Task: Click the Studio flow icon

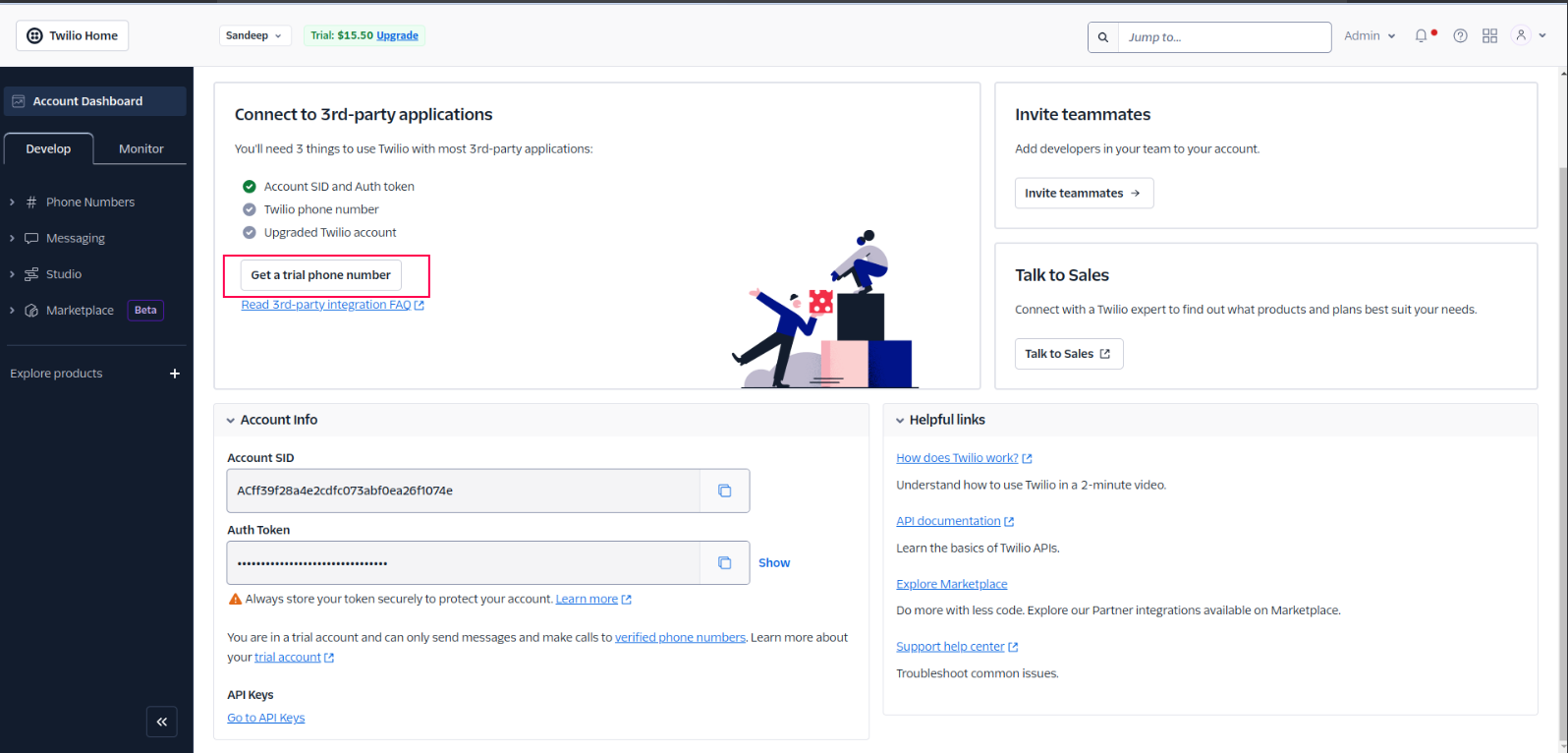Action: coord(31,274)
